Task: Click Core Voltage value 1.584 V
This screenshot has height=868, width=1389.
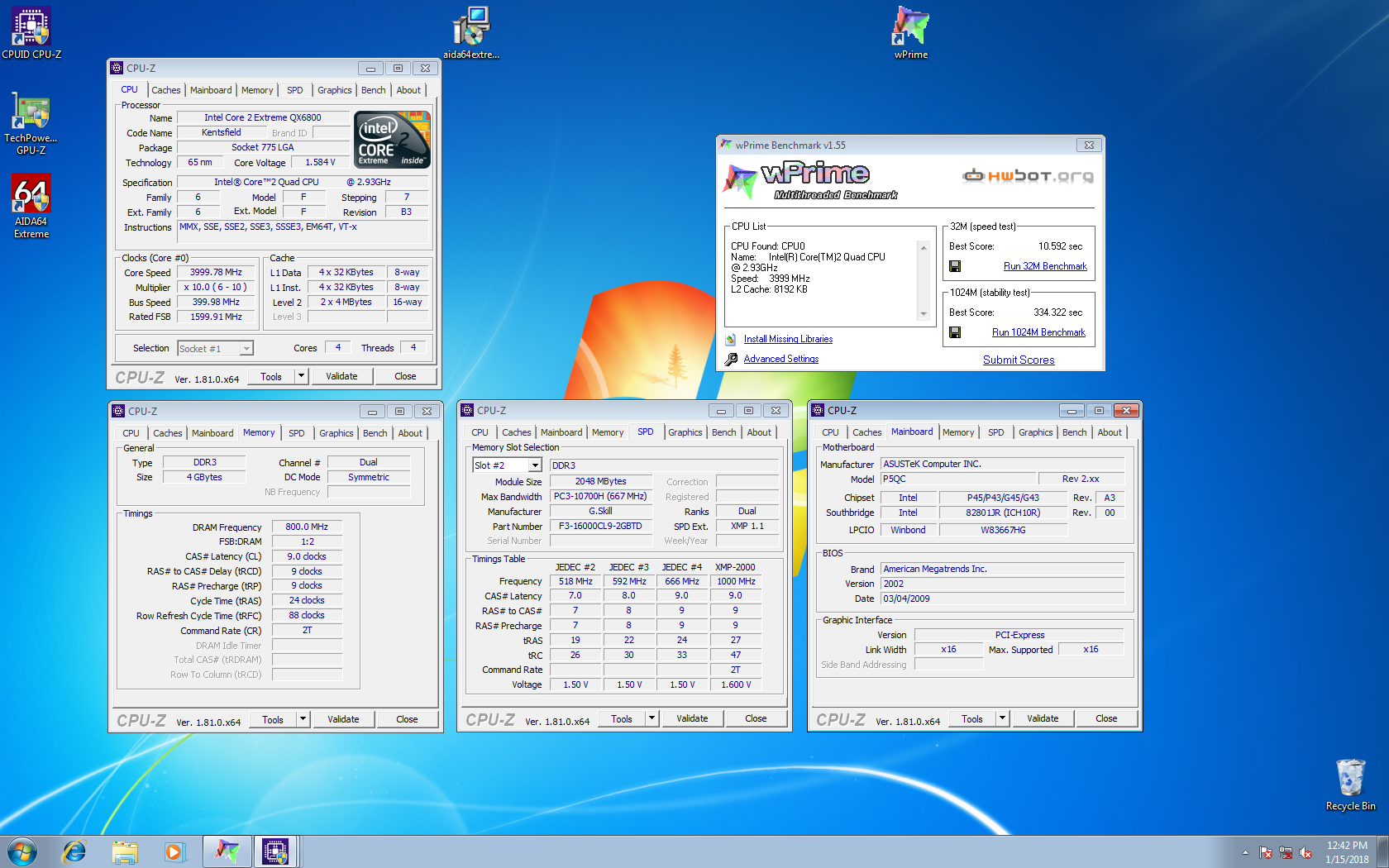Action: click(320, 162)
